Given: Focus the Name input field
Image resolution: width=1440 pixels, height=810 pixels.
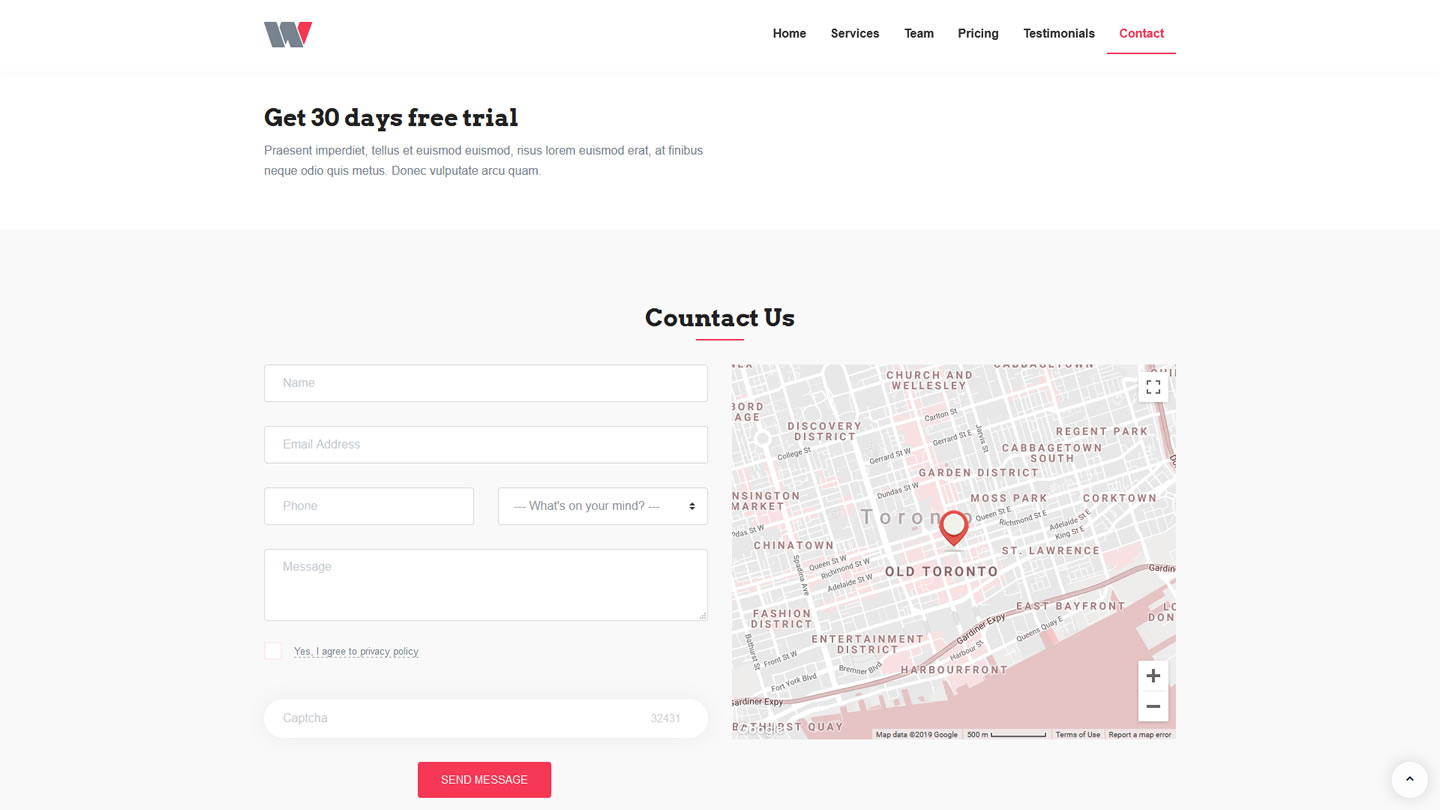Looking at the screenshot, I should (x=486, y=383).
